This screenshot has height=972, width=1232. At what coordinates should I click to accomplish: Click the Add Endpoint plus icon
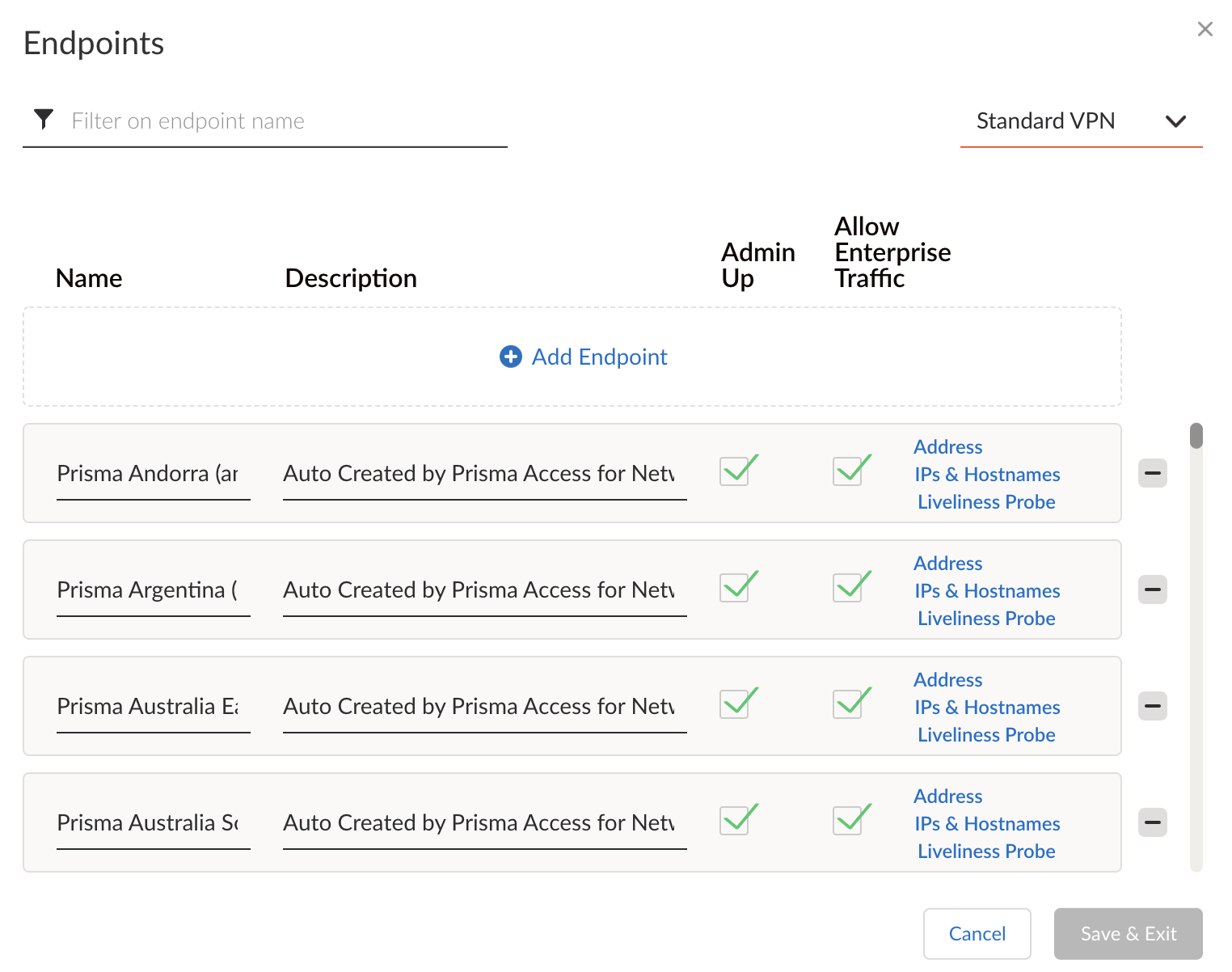point(511,357)
